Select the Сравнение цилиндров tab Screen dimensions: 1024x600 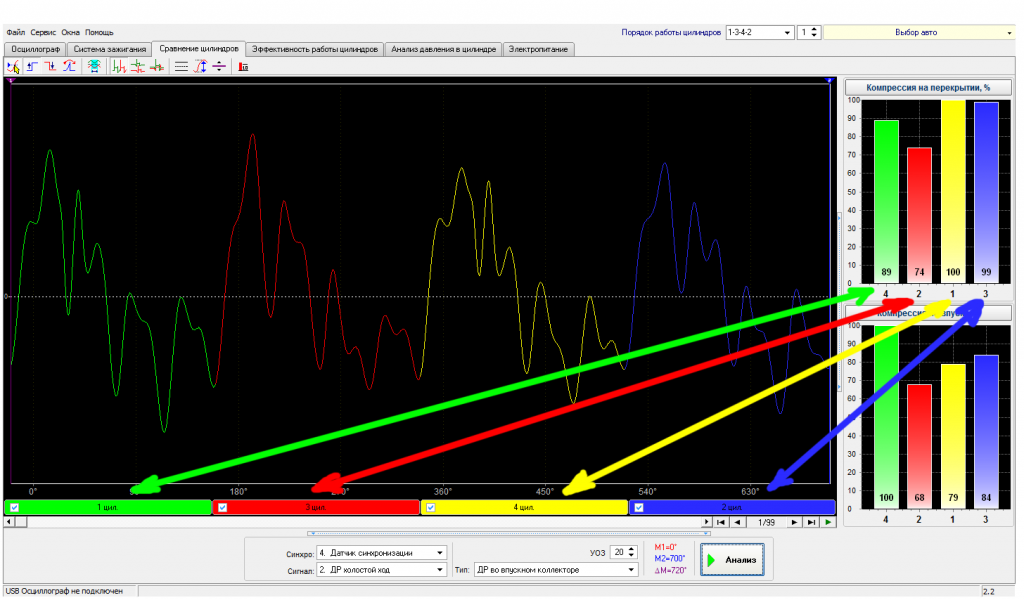tap(199, 49)
